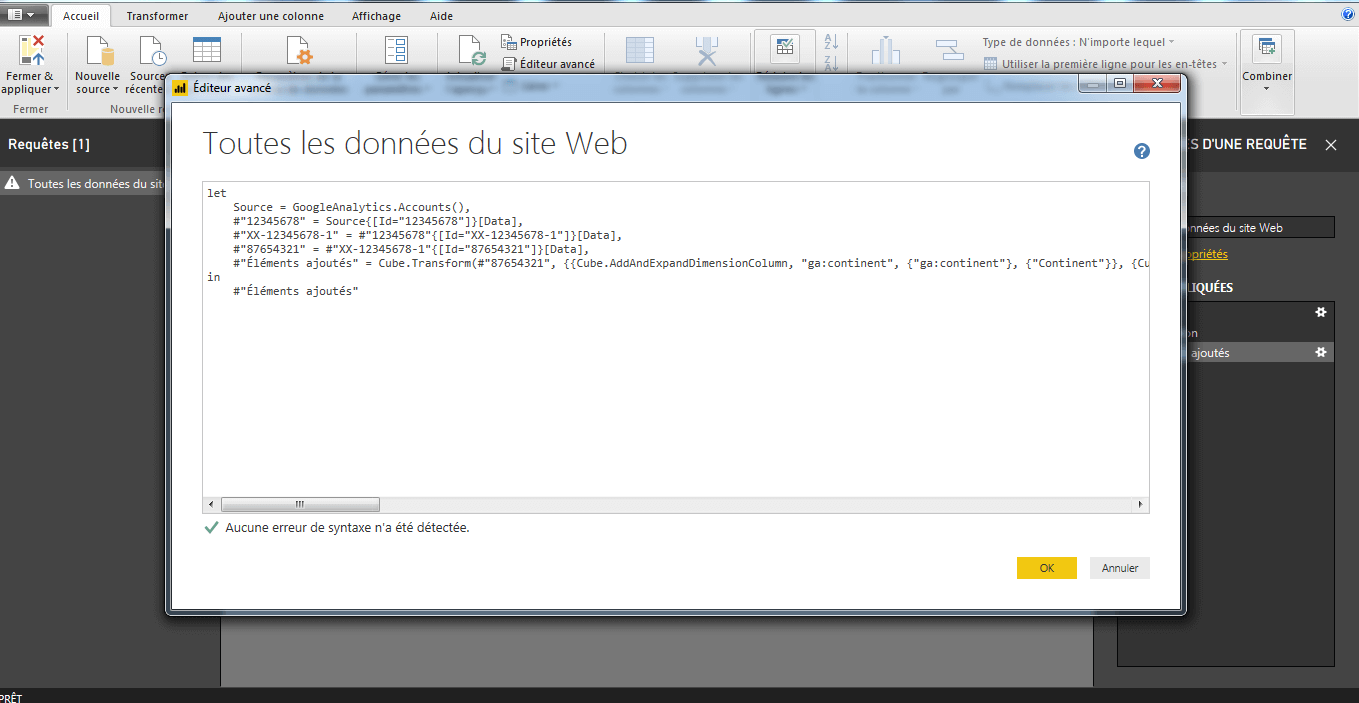Click the Power BI icon in dialog title
The height and width of the screenshot is (703, 1359).
click(180, 87)
